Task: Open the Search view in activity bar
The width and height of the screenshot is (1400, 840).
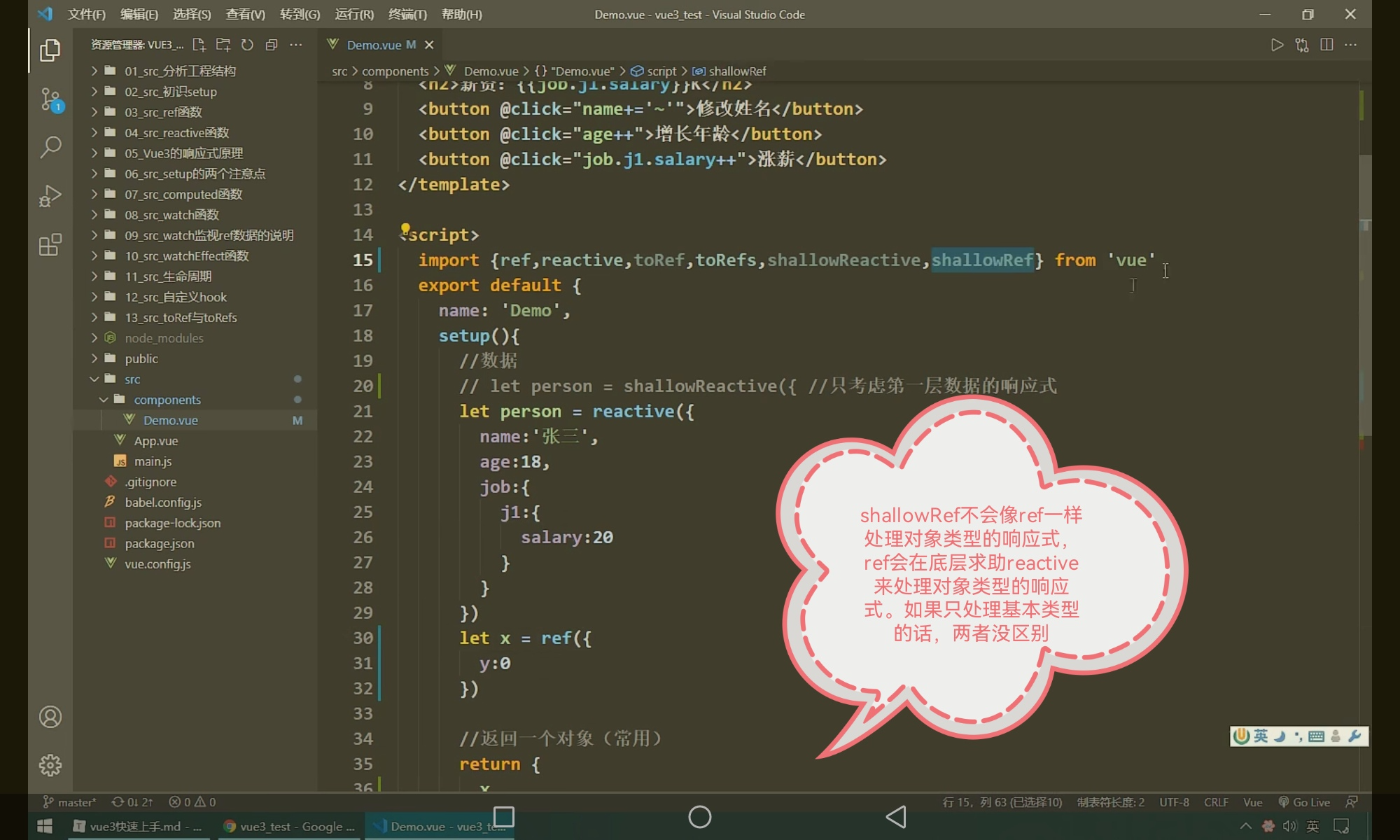Action: click(x=50, y=147)
